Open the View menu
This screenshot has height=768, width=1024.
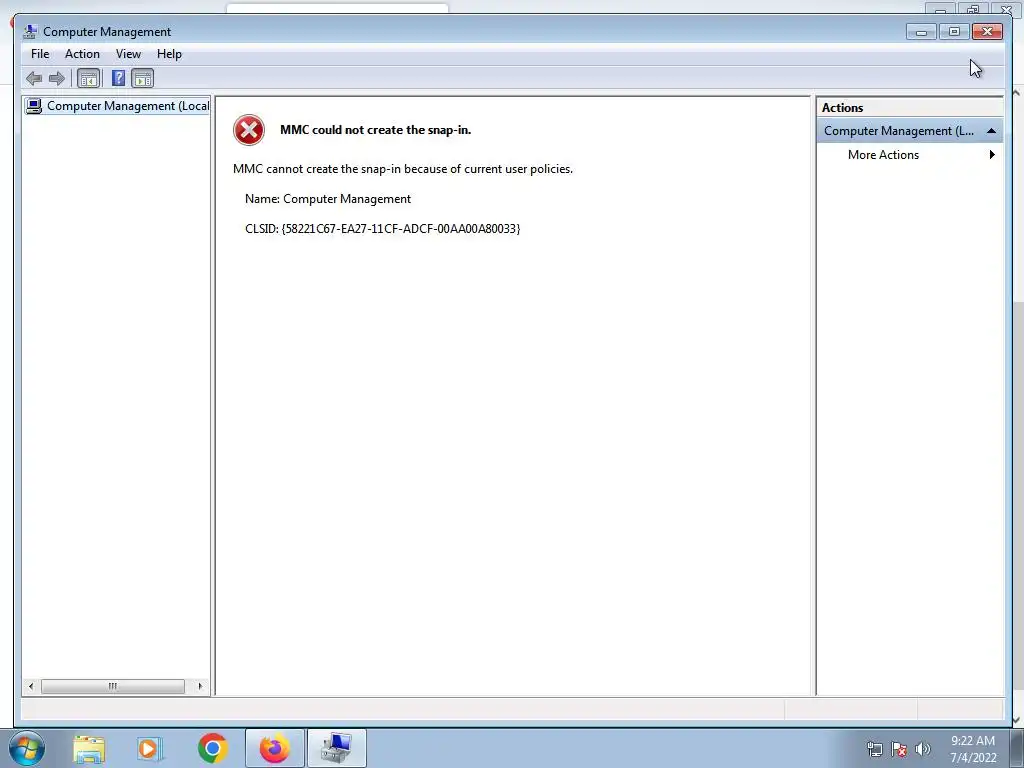pos(128,54)
